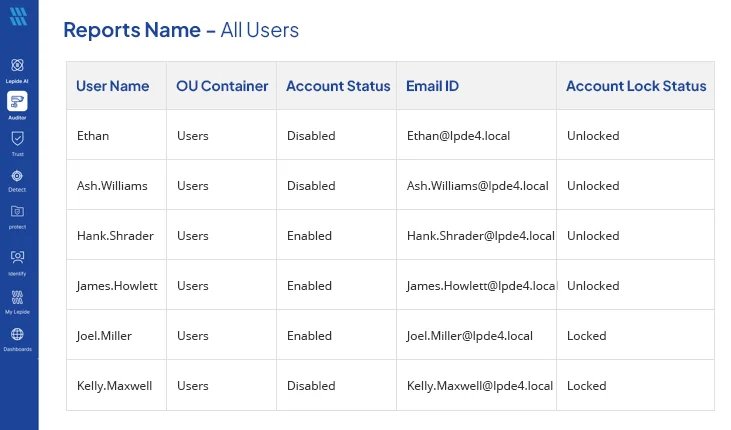Screen dimensions: 731x430
Task: Click Disabled status in Kelly.Maxwell row
Action: (311, 386)
